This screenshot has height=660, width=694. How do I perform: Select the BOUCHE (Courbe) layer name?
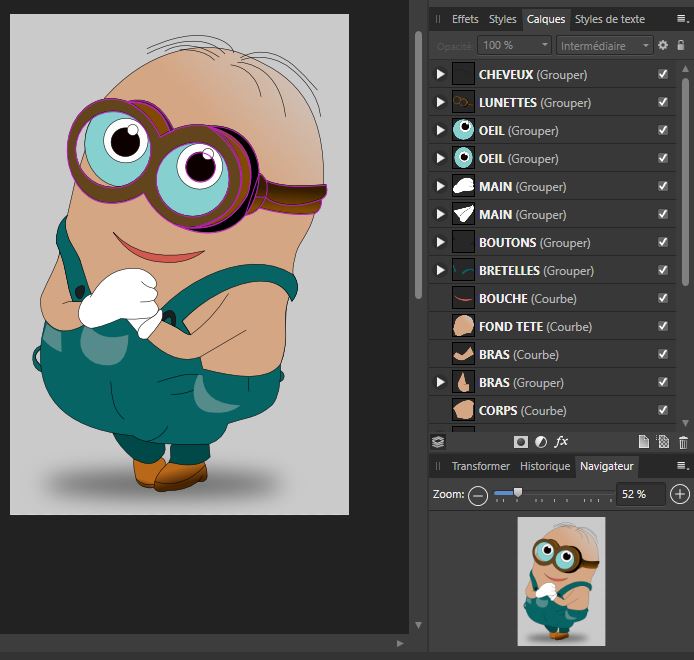pyautogui.click(x=528, y=298)
